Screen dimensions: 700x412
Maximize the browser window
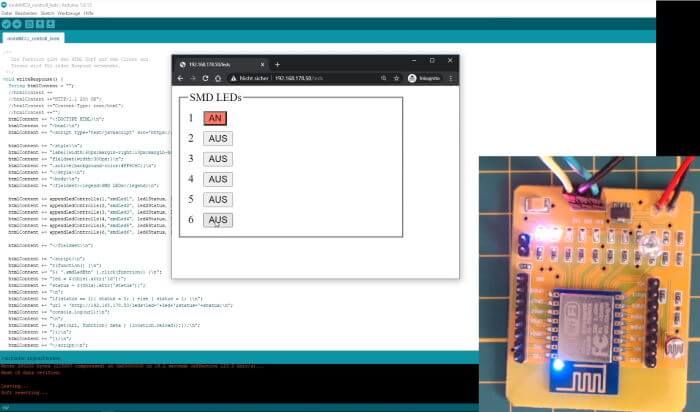432,60
